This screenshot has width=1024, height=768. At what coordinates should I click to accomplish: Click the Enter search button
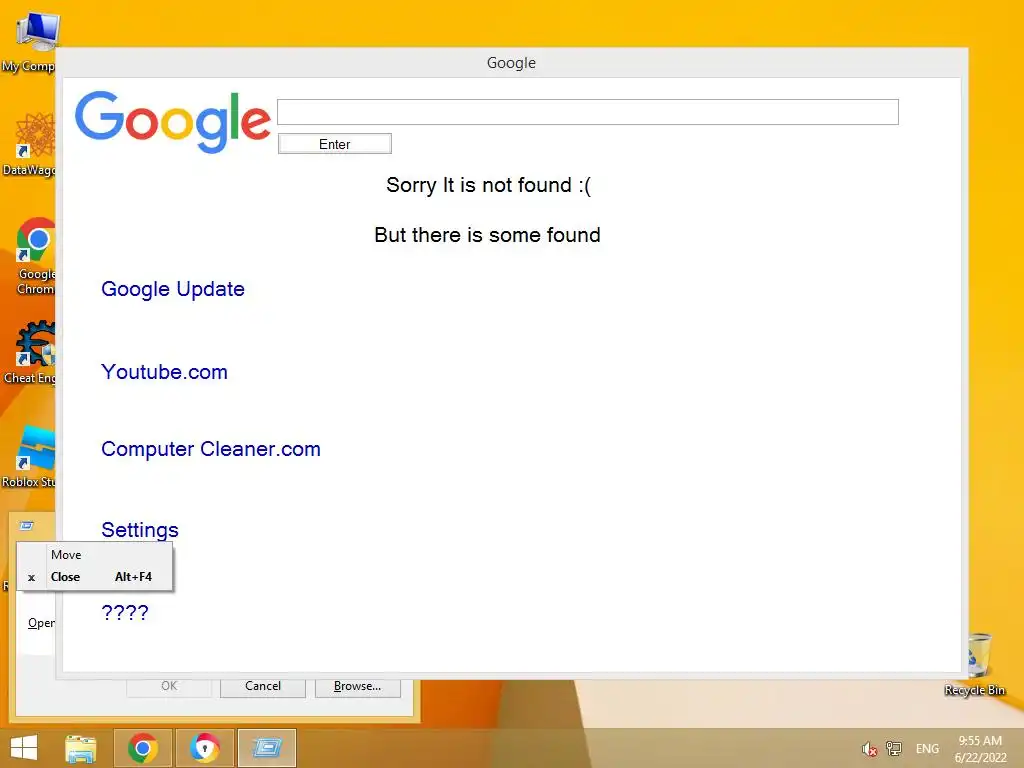click(x=335, y=144)
